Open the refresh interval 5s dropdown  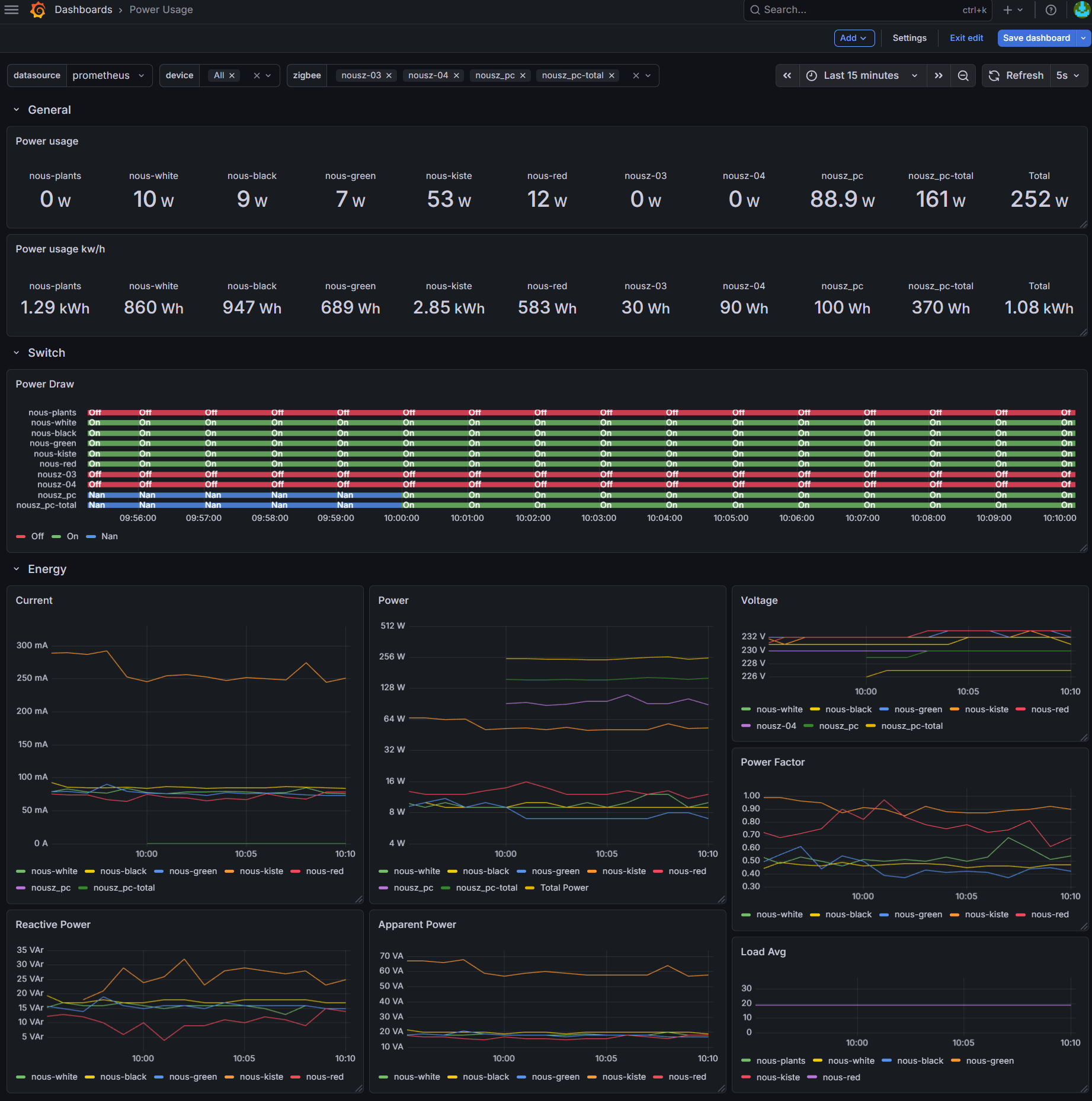[1068, 76]
